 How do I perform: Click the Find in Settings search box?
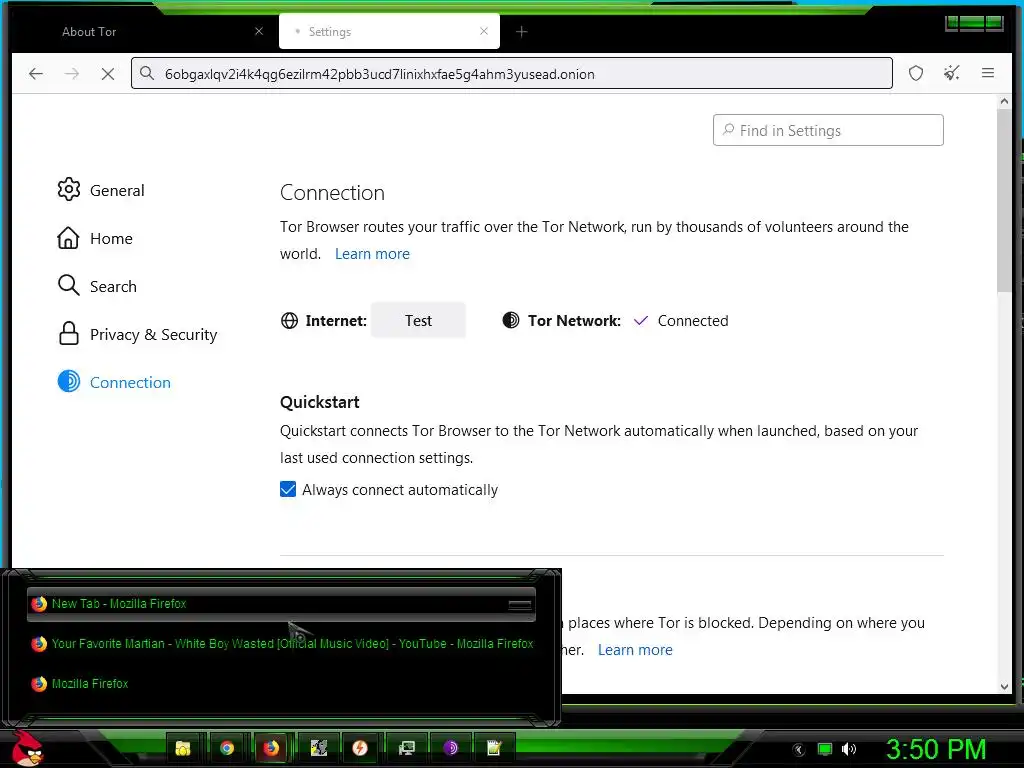click(828, 131)
